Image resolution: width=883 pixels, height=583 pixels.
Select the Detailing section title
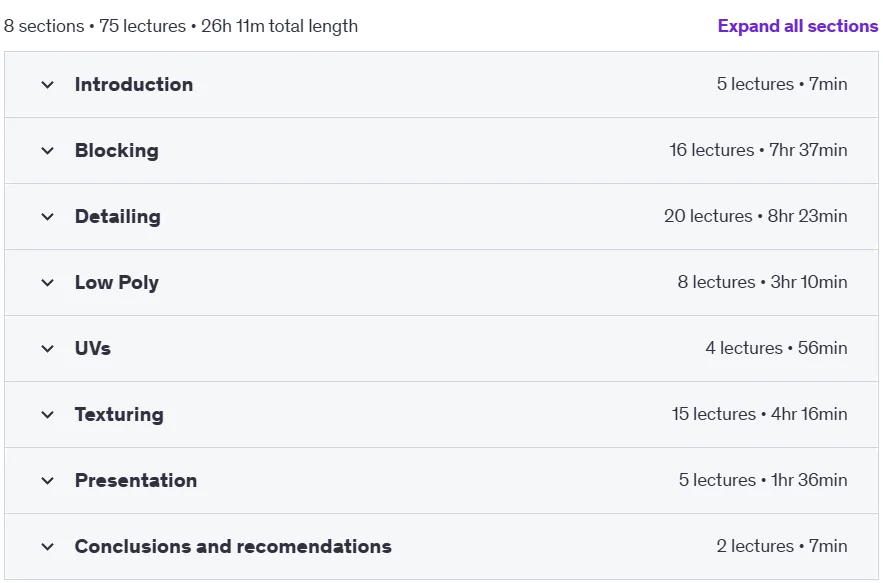118,216
